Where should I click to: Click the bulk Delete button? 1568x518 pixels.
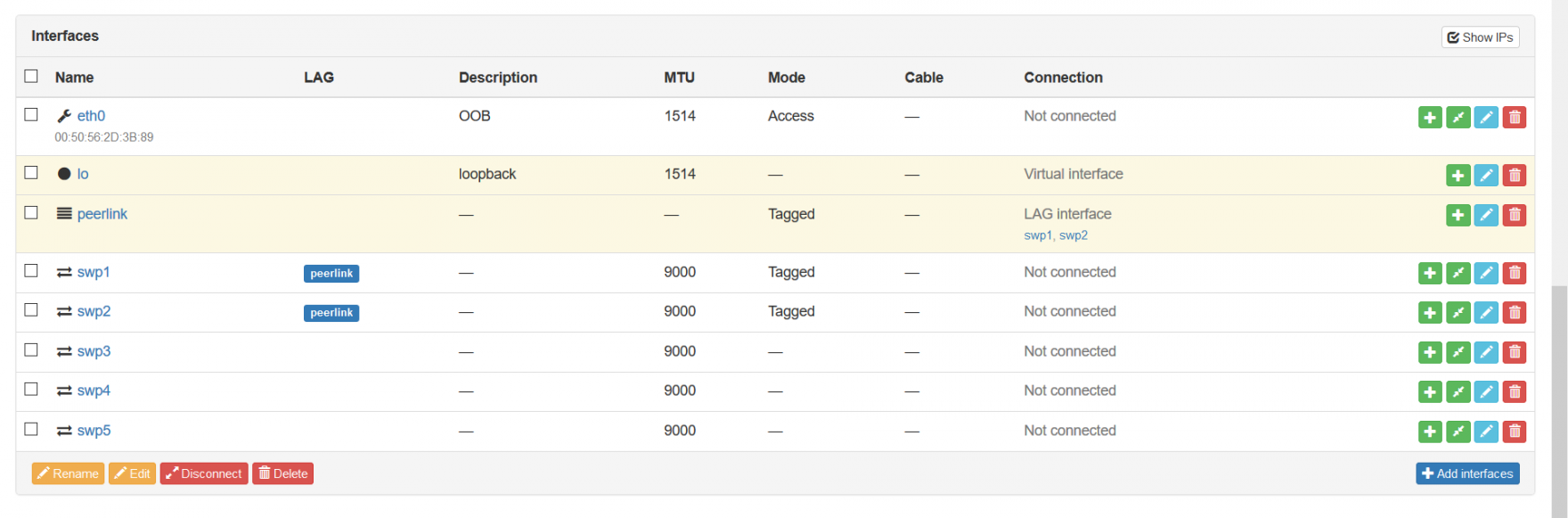tap(283, 473)
